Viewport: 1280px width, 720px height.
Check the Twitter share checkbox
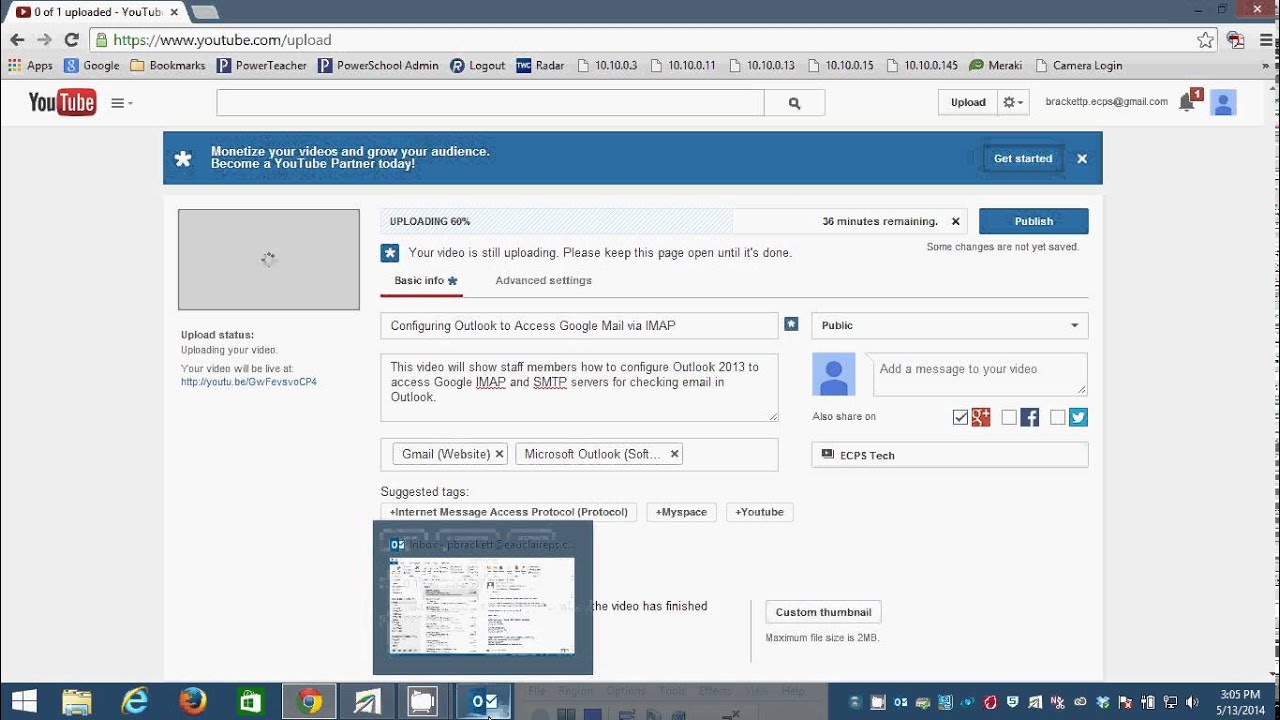tap(1057, 417)
